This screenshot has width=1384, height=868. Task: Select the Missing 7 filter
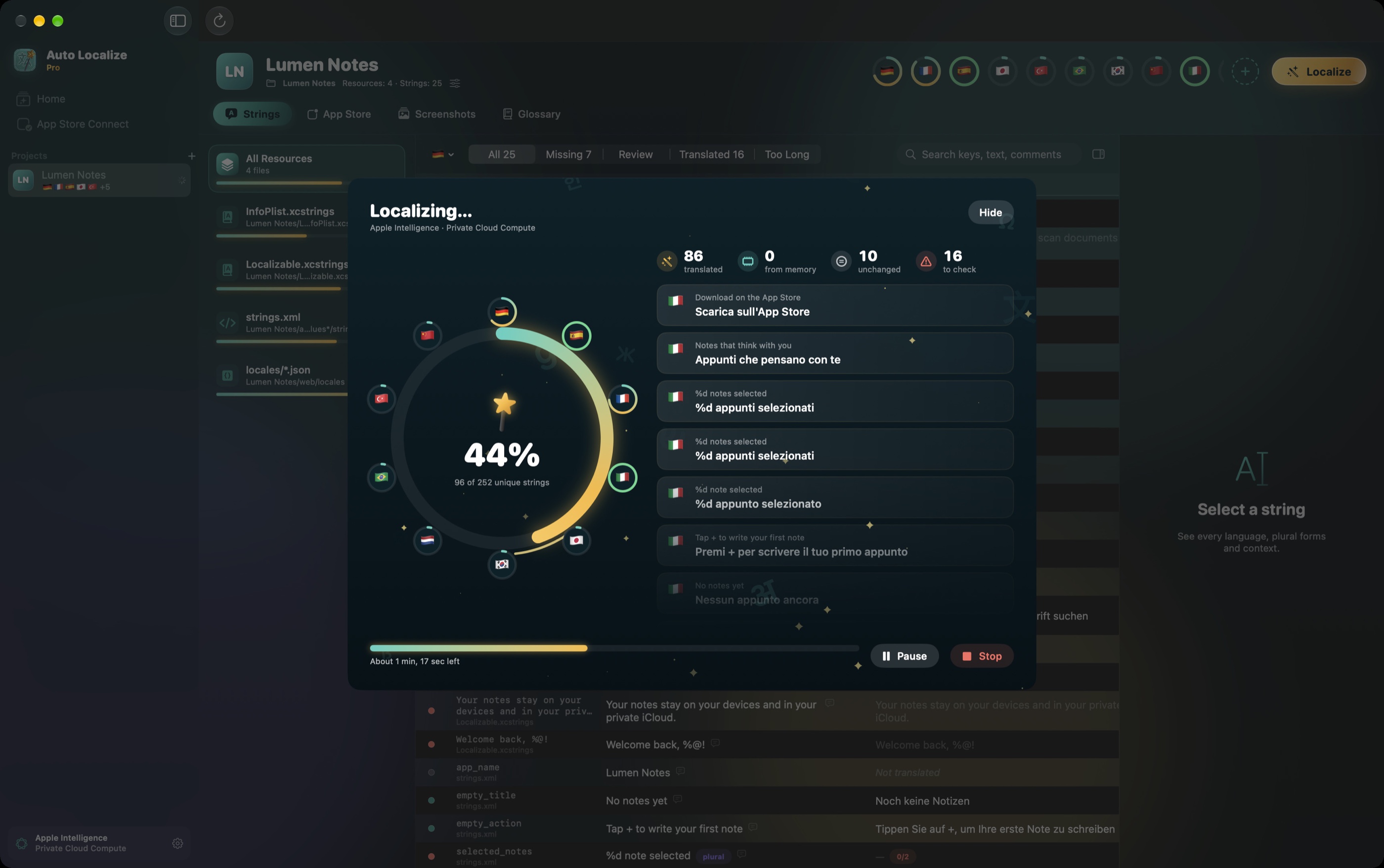tap(568, 154)
